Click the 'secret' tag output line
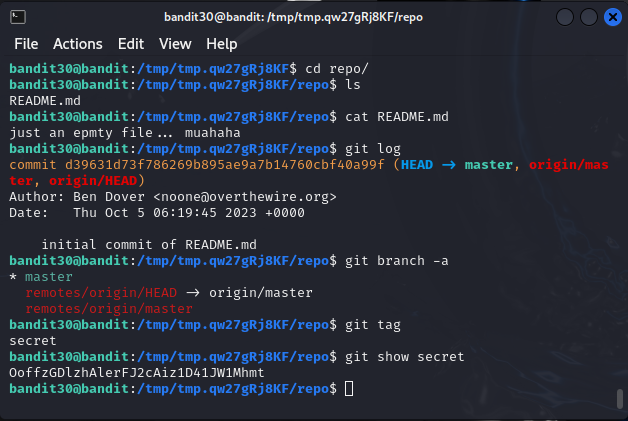 click(x=33, y=341)
